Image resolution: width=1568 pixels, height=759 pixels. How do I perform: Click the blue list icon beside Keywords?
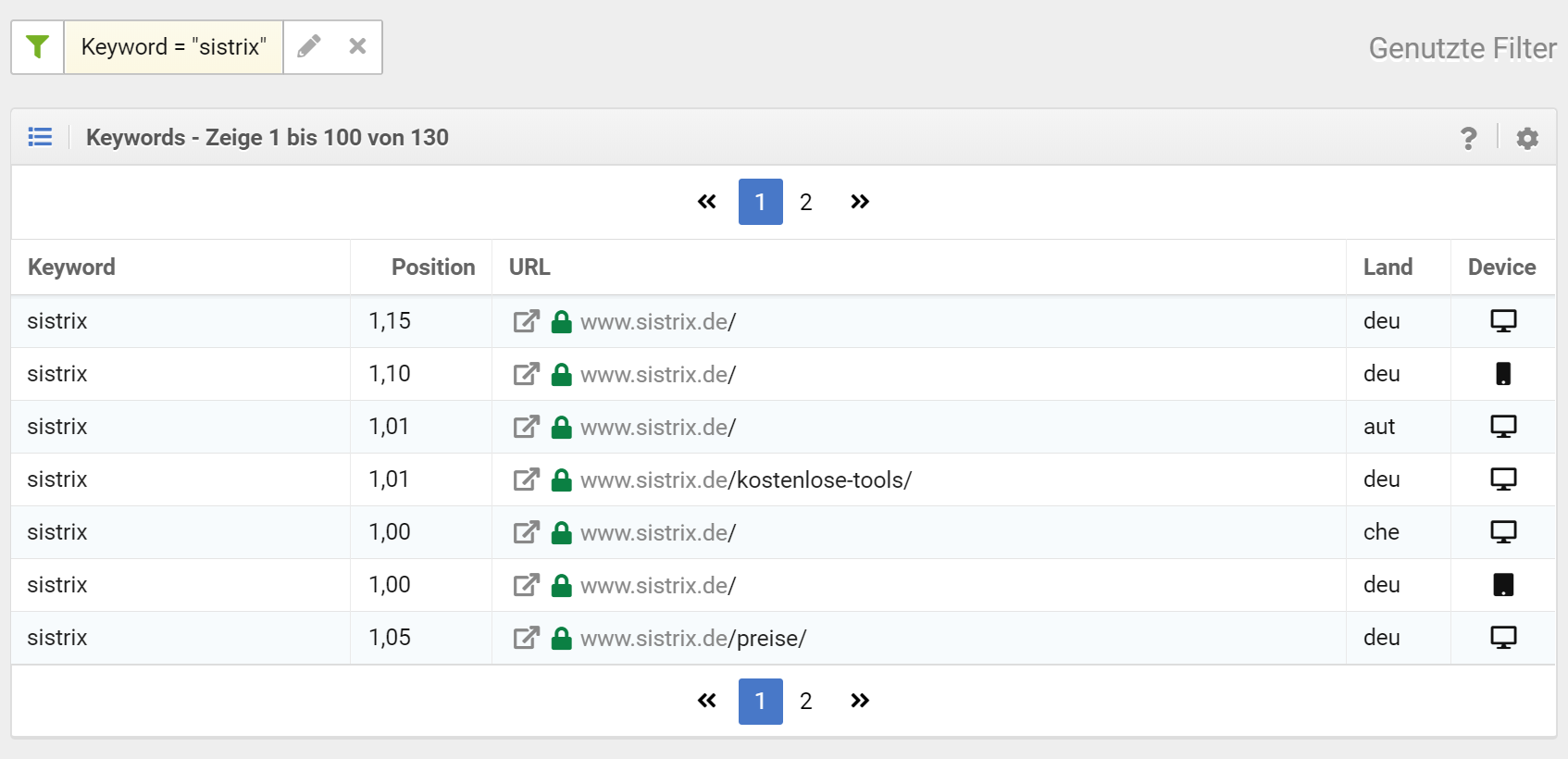[40, 137]
